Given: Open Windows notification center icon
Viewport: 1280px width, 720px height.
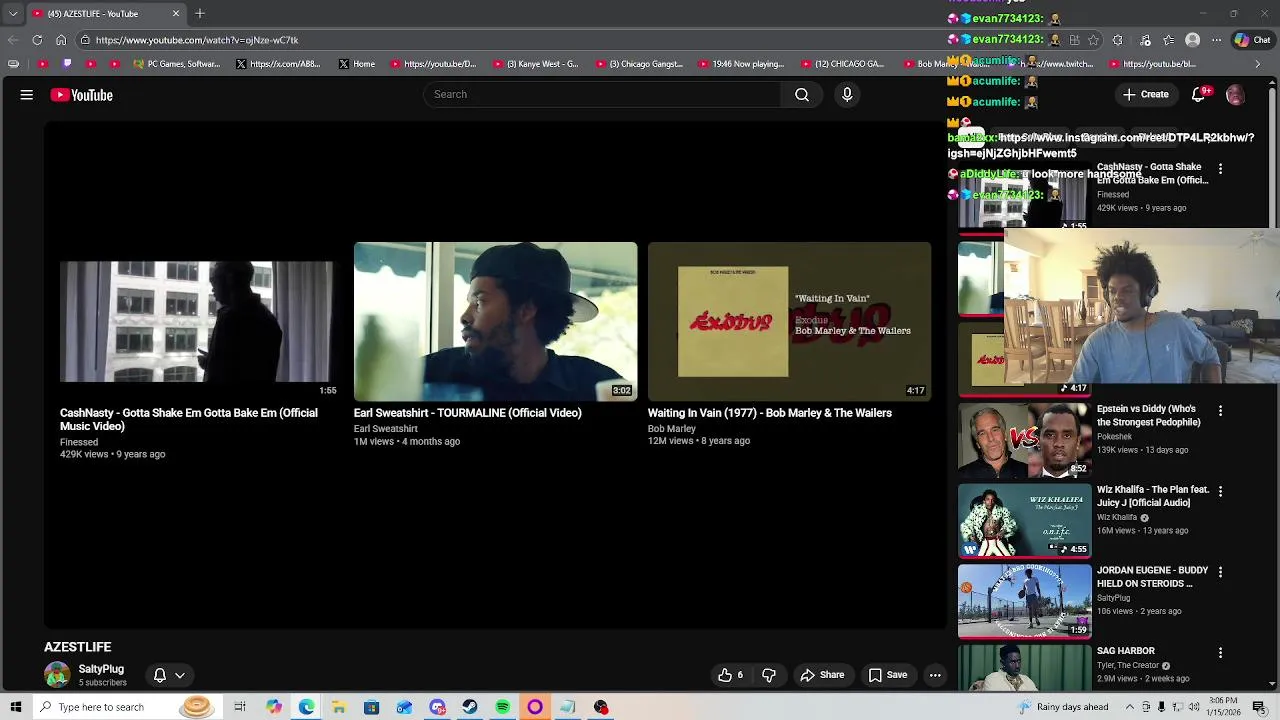Looking at the screenshot, I should pyautogui.click(x=1259, y=707).
